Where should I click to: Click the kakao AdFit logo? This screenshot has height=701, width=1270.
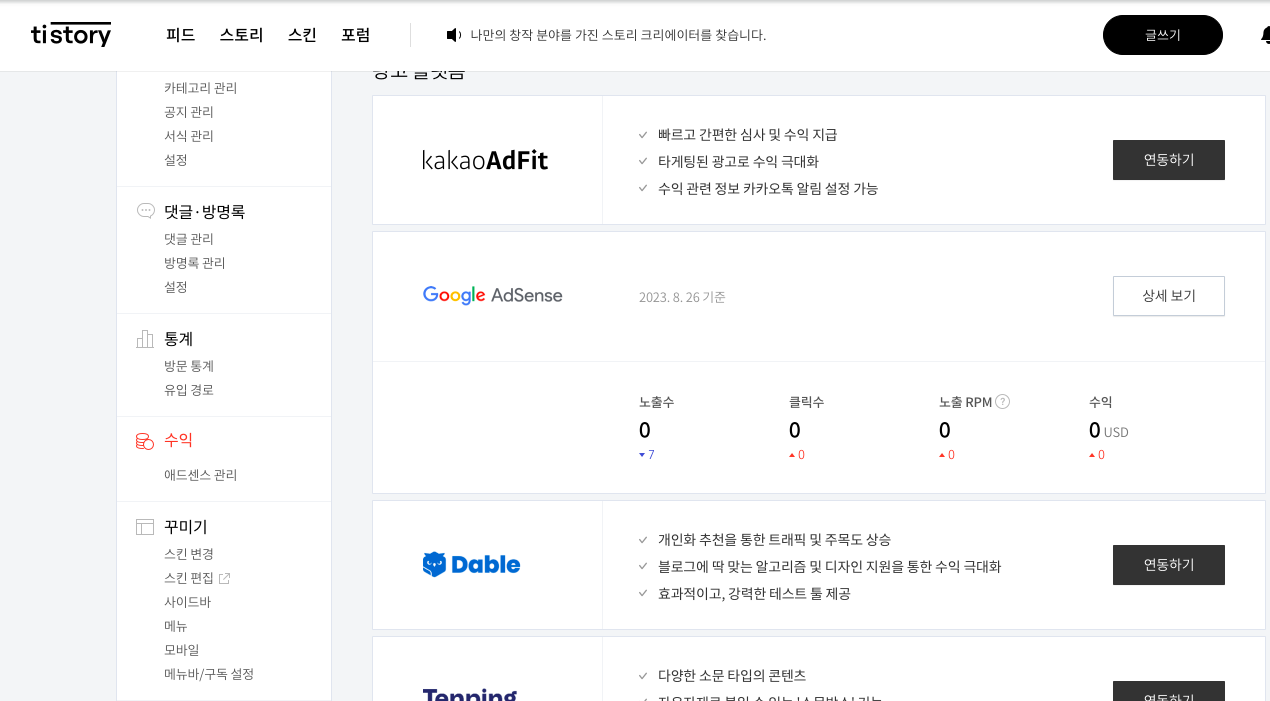[485, 160]
